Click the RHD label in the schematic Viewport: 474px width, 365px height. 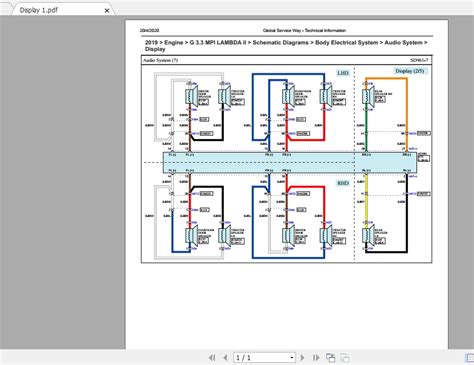(x=343, y=183)
